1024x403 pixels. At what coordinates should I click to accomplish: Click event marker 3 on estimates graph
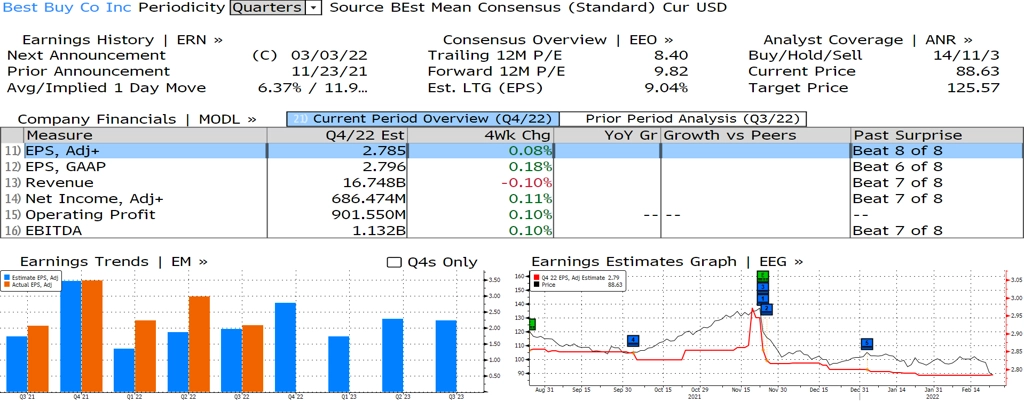tap(762, 287)
